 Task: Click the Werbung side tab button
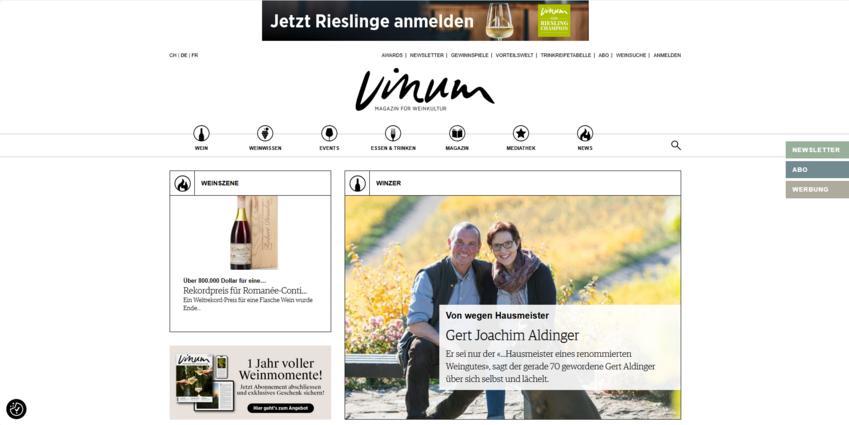[817, 189]
